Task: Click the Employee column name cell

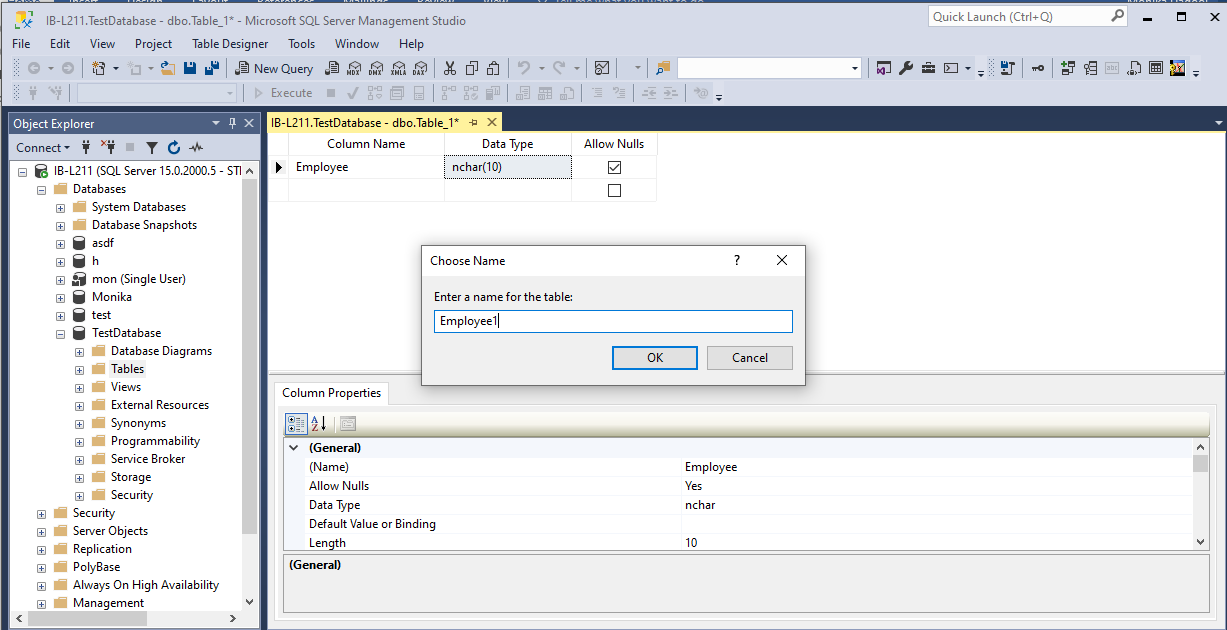Action: click(x=366, y=167)
